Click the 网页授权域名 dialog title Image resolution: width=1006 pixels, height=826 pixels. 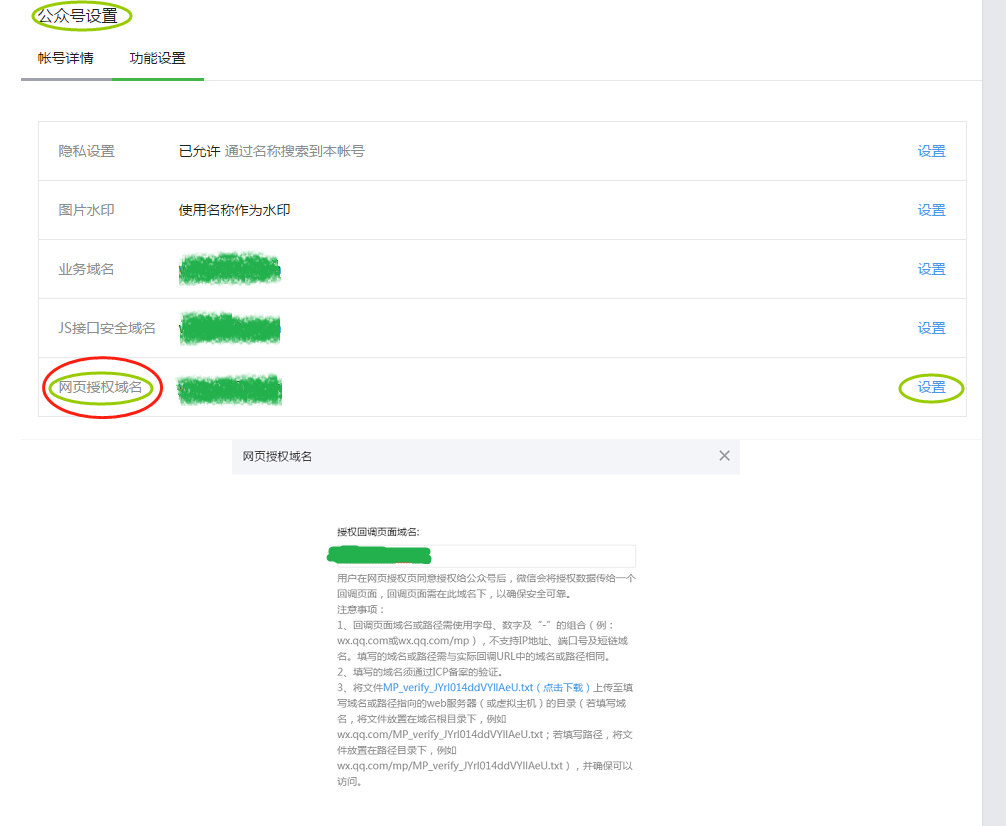point(278,456)
